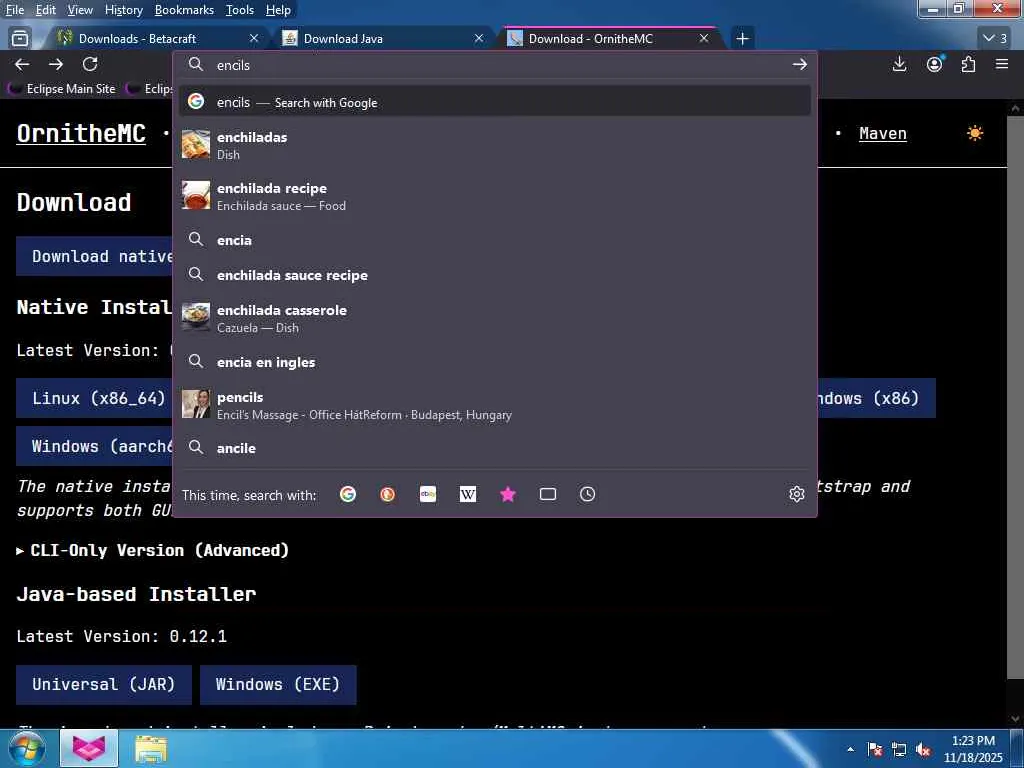Go forward with the forward arrow
The width and height of the screenshot is (1024, 768).
click(56, 64)
